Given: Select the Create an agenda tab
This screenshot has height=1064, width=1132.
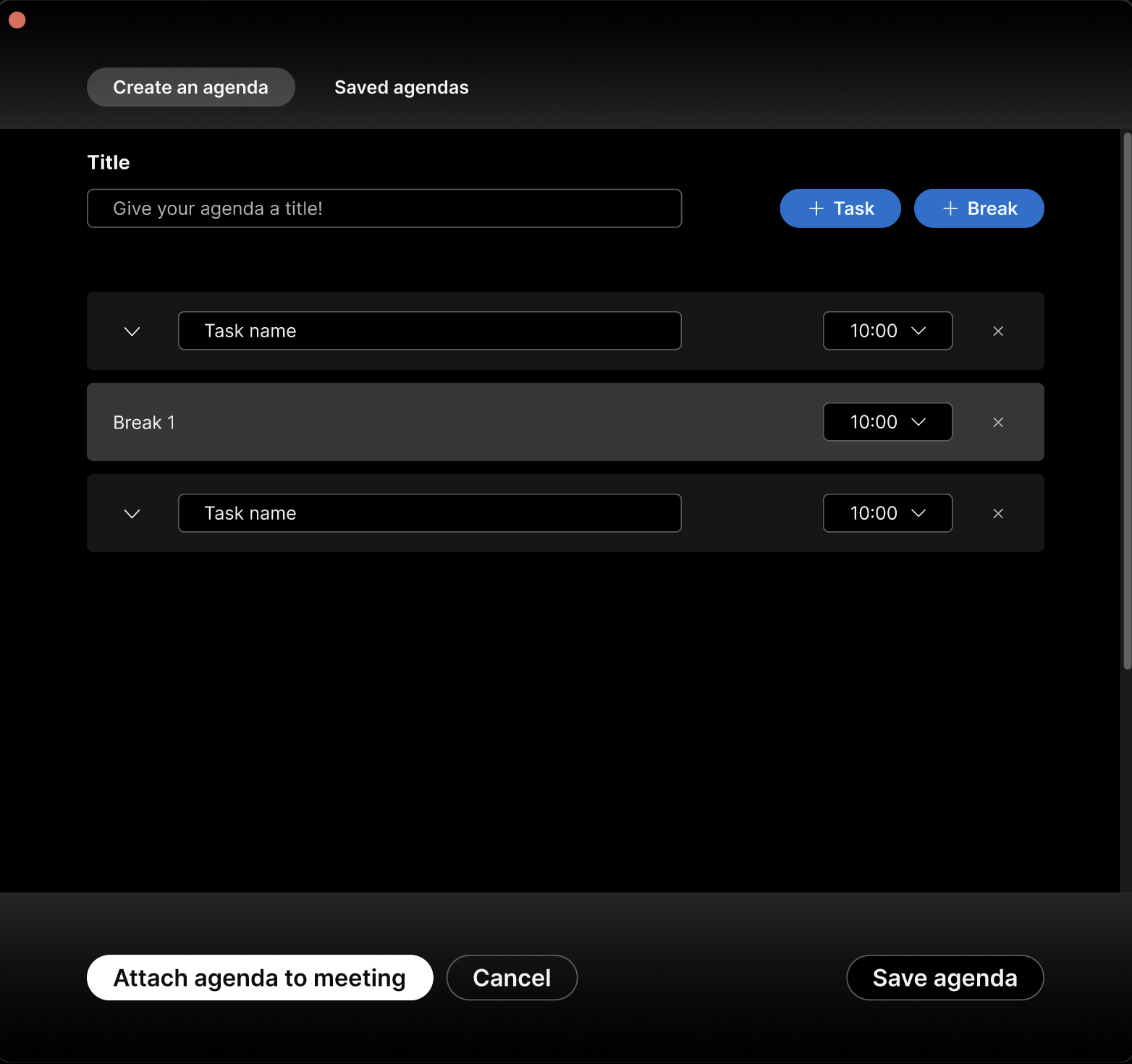Looking at the screenshot, I should [x=190, y=87].
